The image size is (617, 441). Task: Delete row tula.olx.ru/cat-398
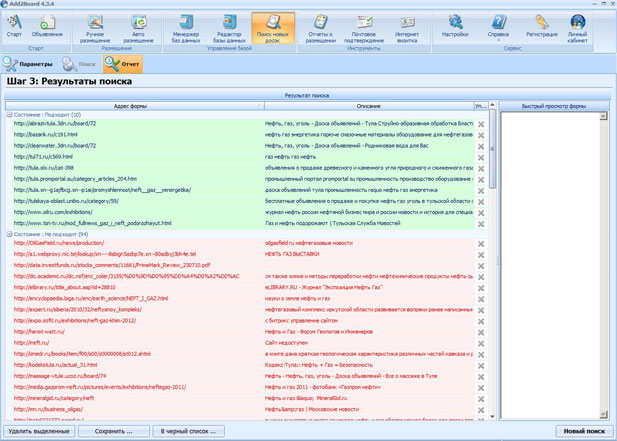[481, 168]
